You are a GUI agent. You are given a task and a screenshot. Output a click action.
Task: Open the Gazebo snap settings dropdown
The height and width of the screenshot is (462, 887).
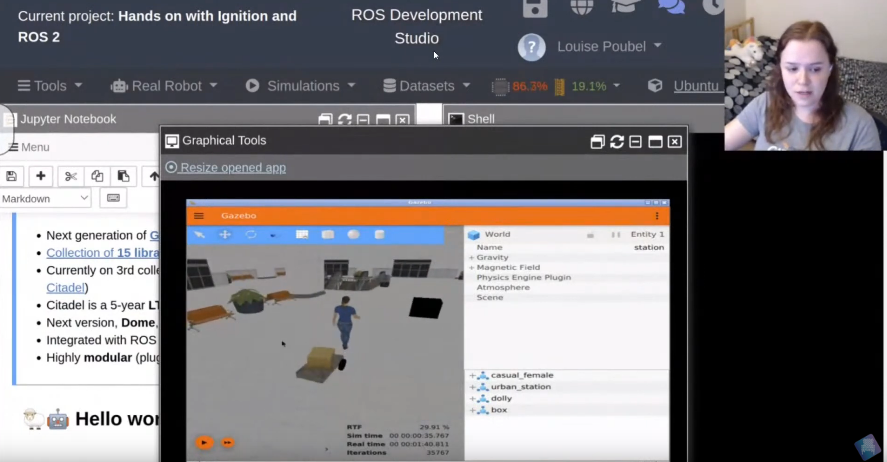tap(273, 235)
